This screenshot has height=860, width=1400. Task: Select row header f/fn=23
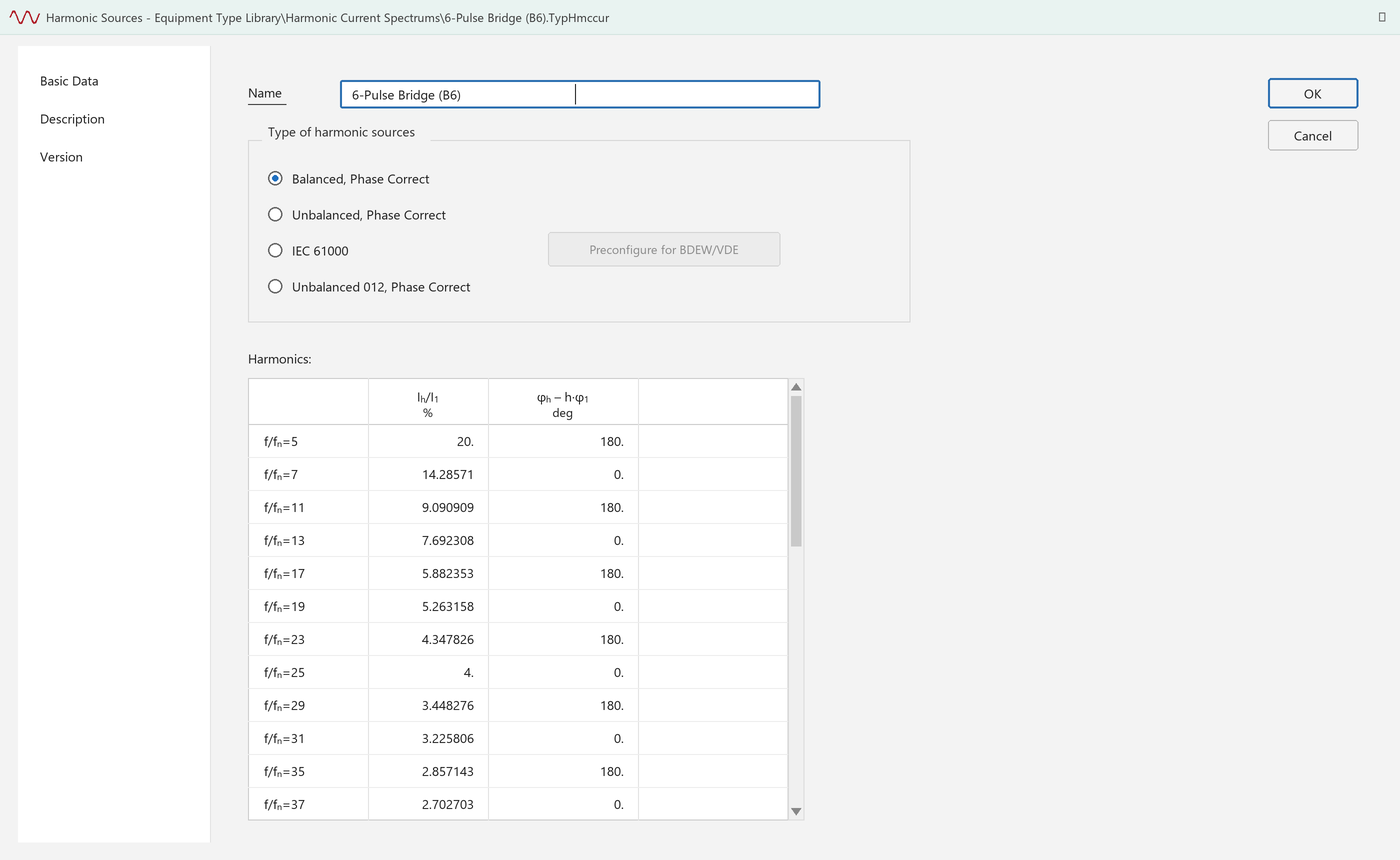[308, 639]
